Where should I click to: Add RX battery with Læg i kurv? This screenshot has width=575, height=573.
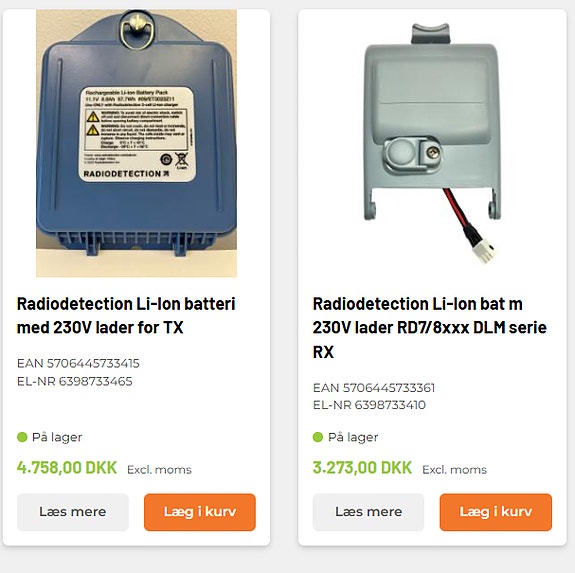(x=496, y=512)
